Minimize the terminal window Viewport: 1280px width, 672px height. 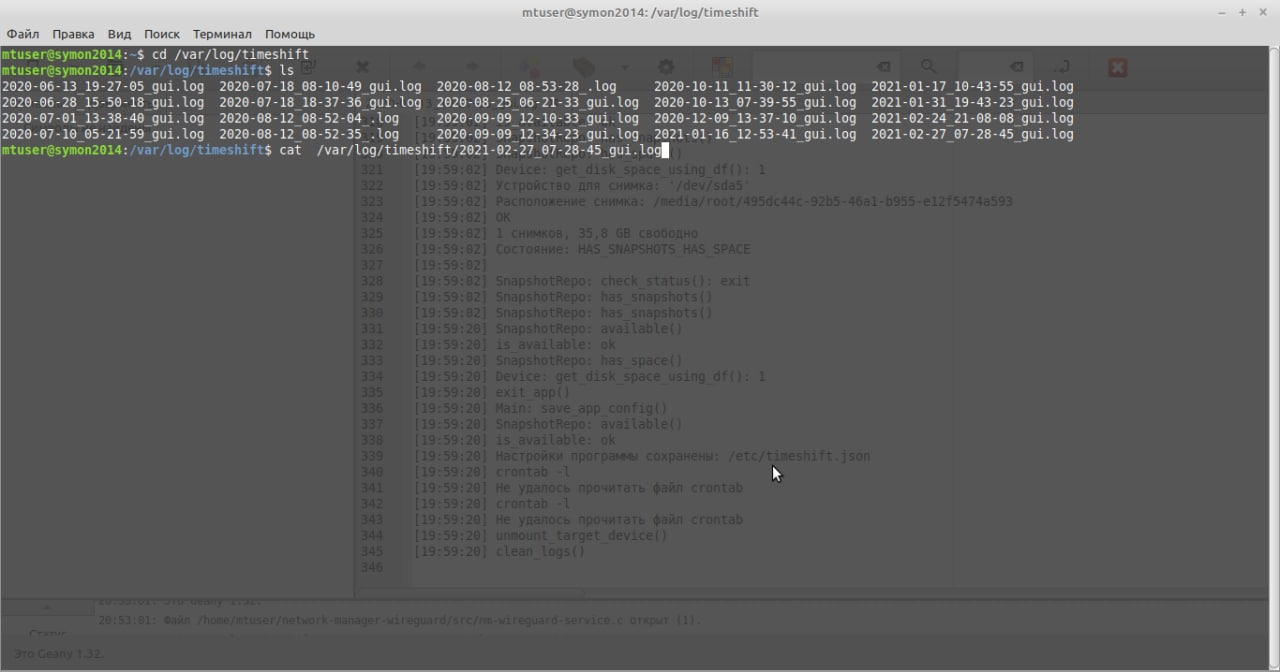[1222, 12]
